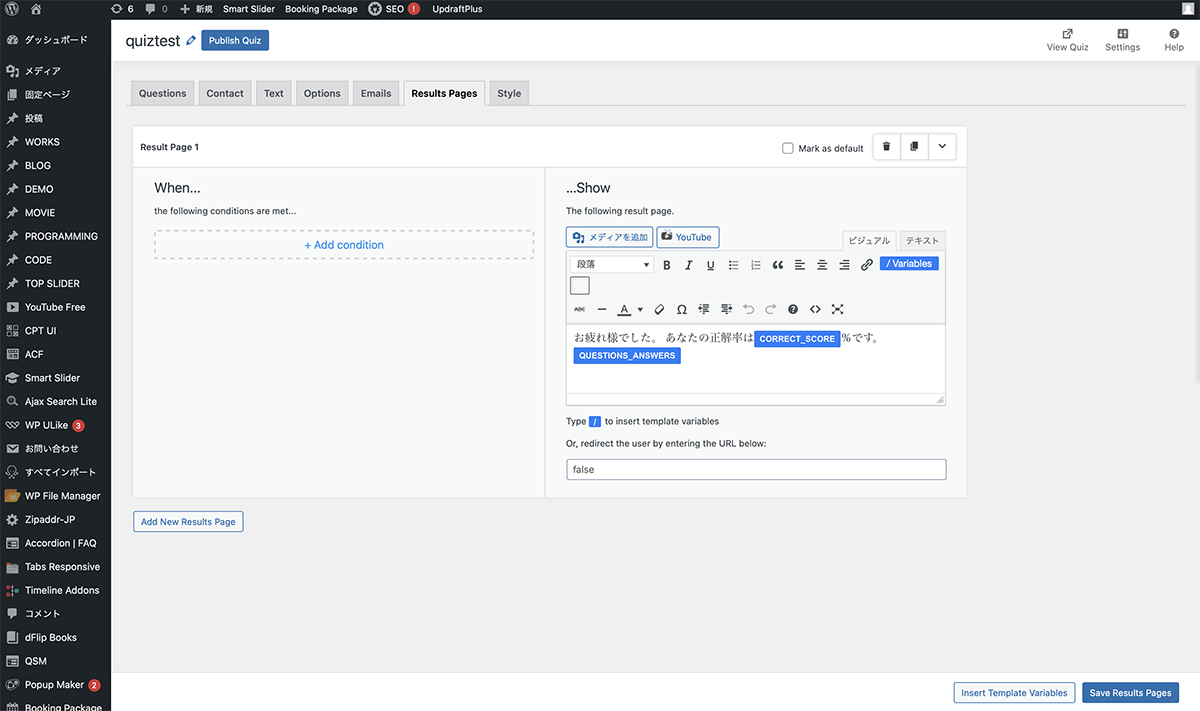
Task: Click the redirect URL input field
Action: [x=755, y=469]
